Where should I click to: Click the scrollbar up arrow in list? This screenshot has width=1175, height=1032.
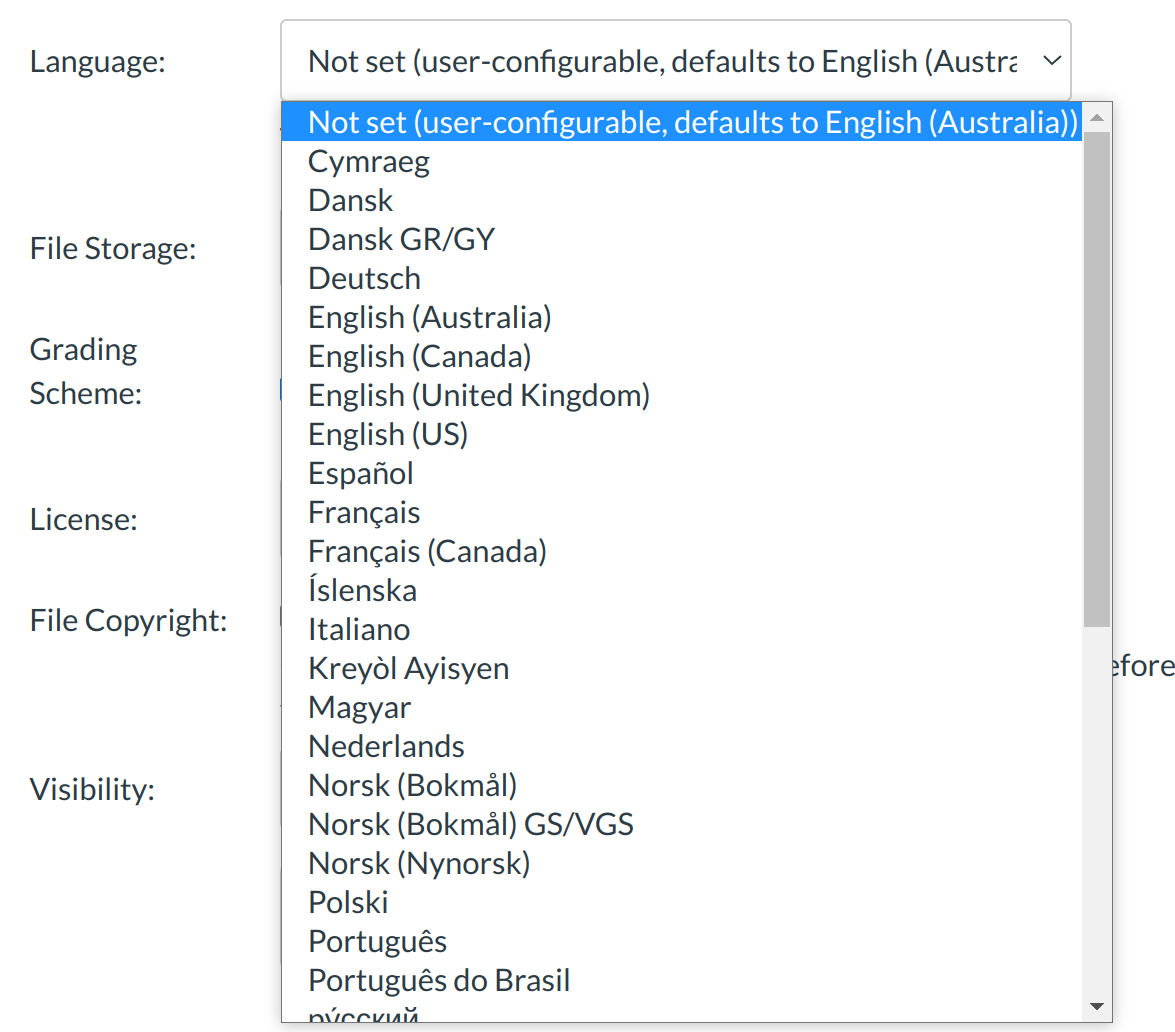click(1097, 117)
